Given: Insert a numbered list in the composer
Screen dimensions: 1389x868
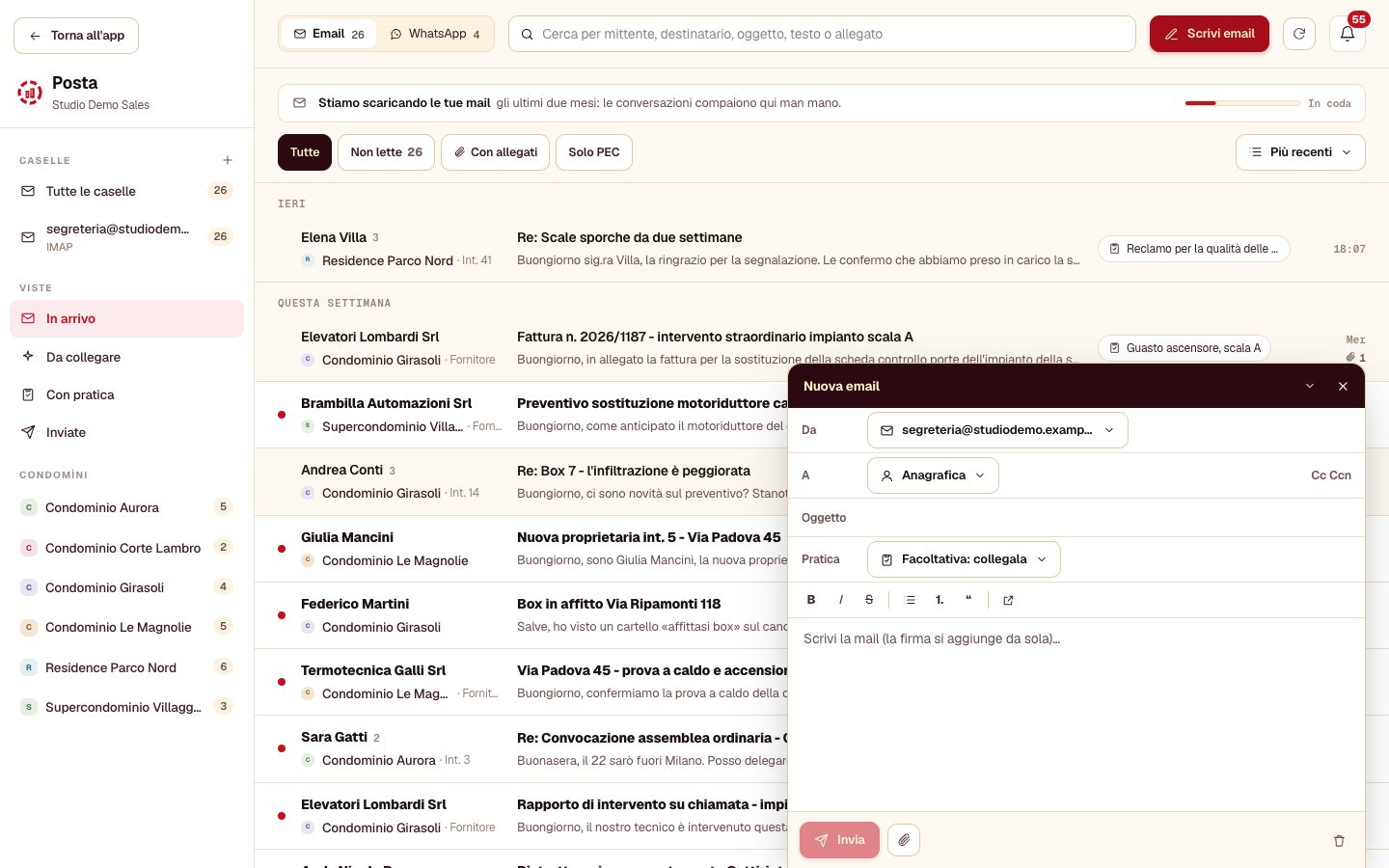Looking at the screenshot, I should [940, 600].
